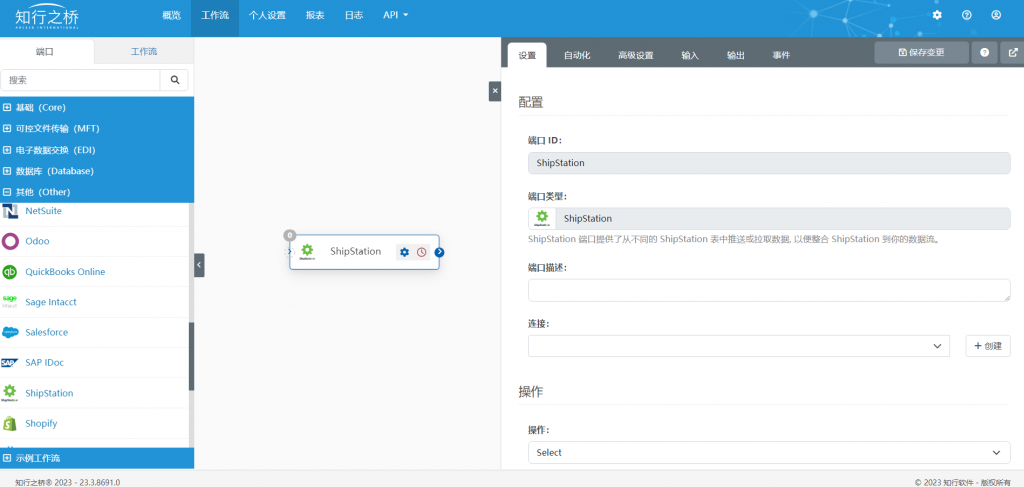Open the 连接 connection dropdown
Viewport: 1024px width, 487px height.
pos(739,346)
